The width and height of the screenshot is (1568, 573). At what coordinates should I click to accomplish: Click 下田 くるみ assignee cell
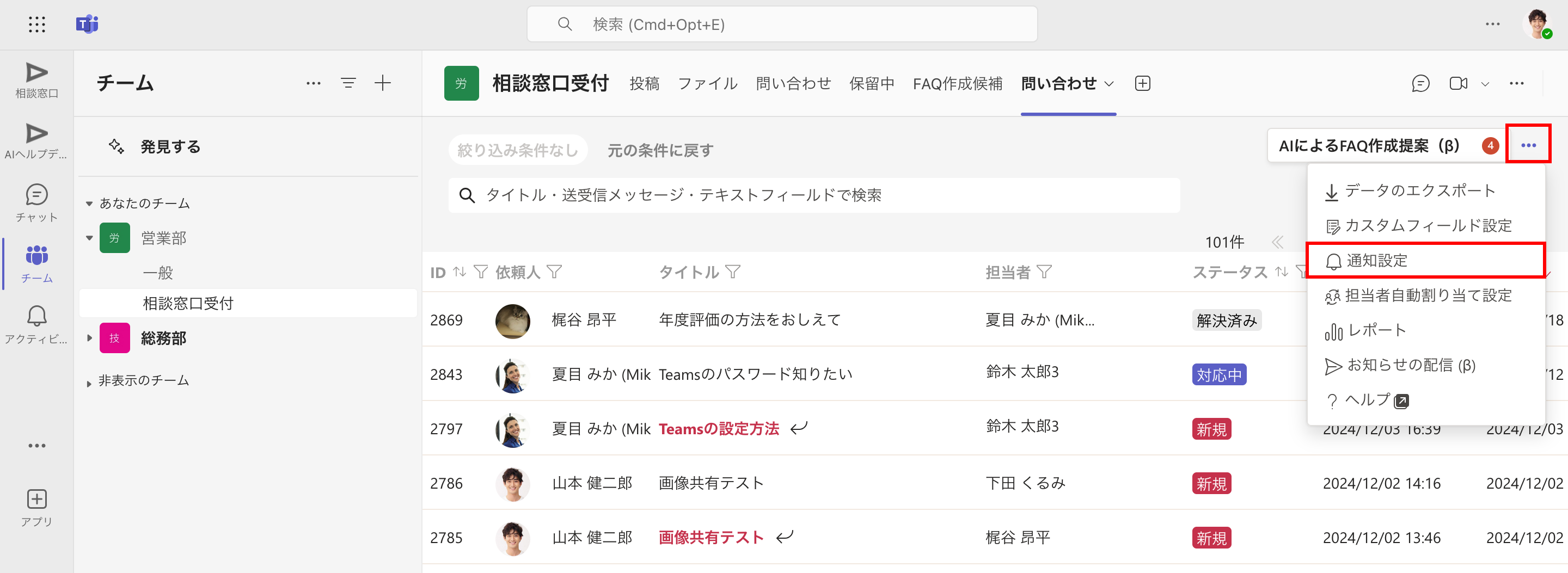[1026, 483]
